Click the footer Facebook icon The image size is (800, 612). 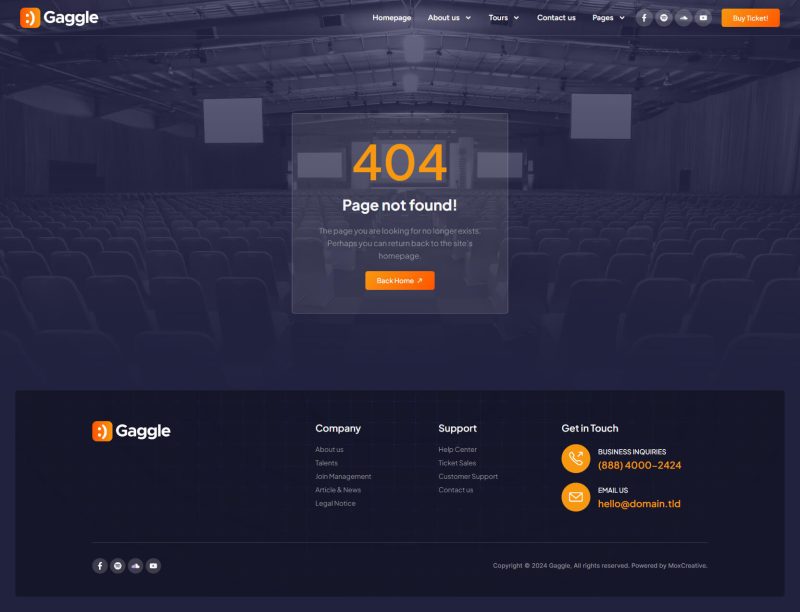click(100, 566)
